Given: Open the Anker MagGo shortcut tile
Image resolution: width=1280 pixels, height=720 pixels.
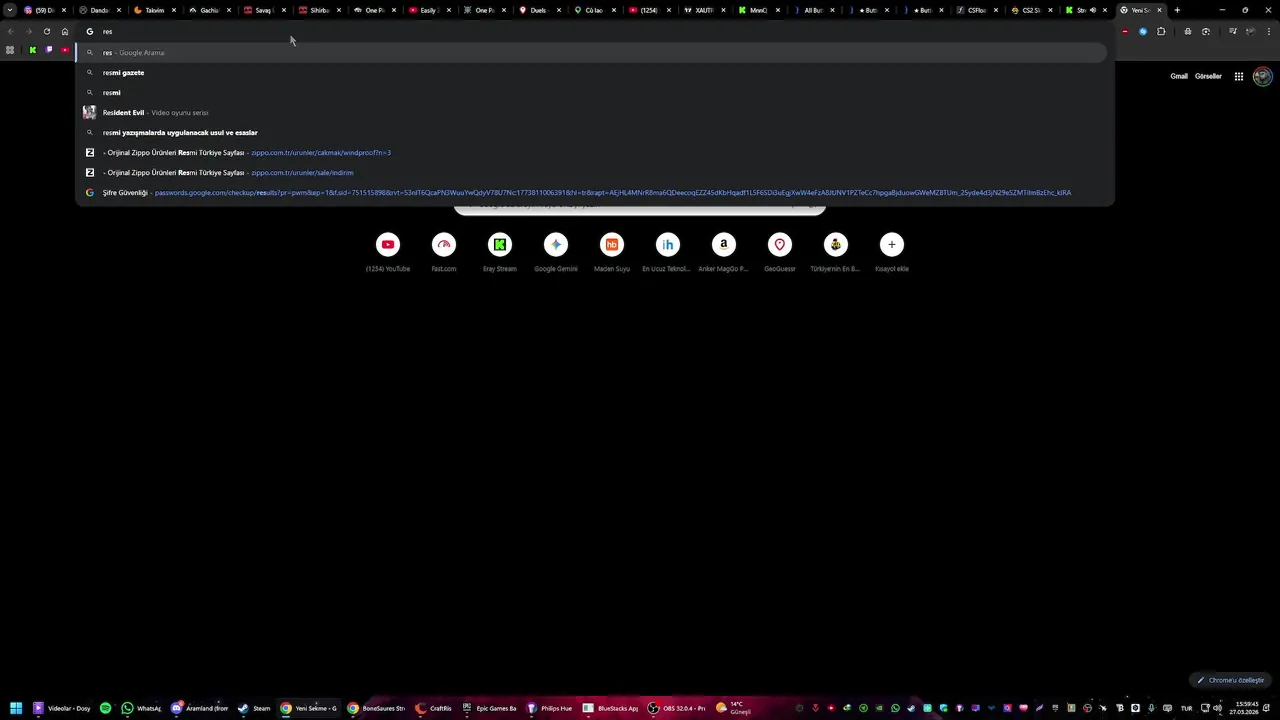Looking at the screenshot, I should 724,252.
